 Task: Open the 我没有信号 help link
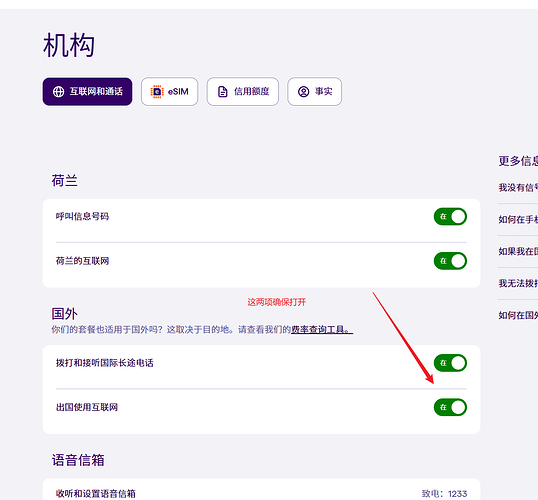click(518, 188)
